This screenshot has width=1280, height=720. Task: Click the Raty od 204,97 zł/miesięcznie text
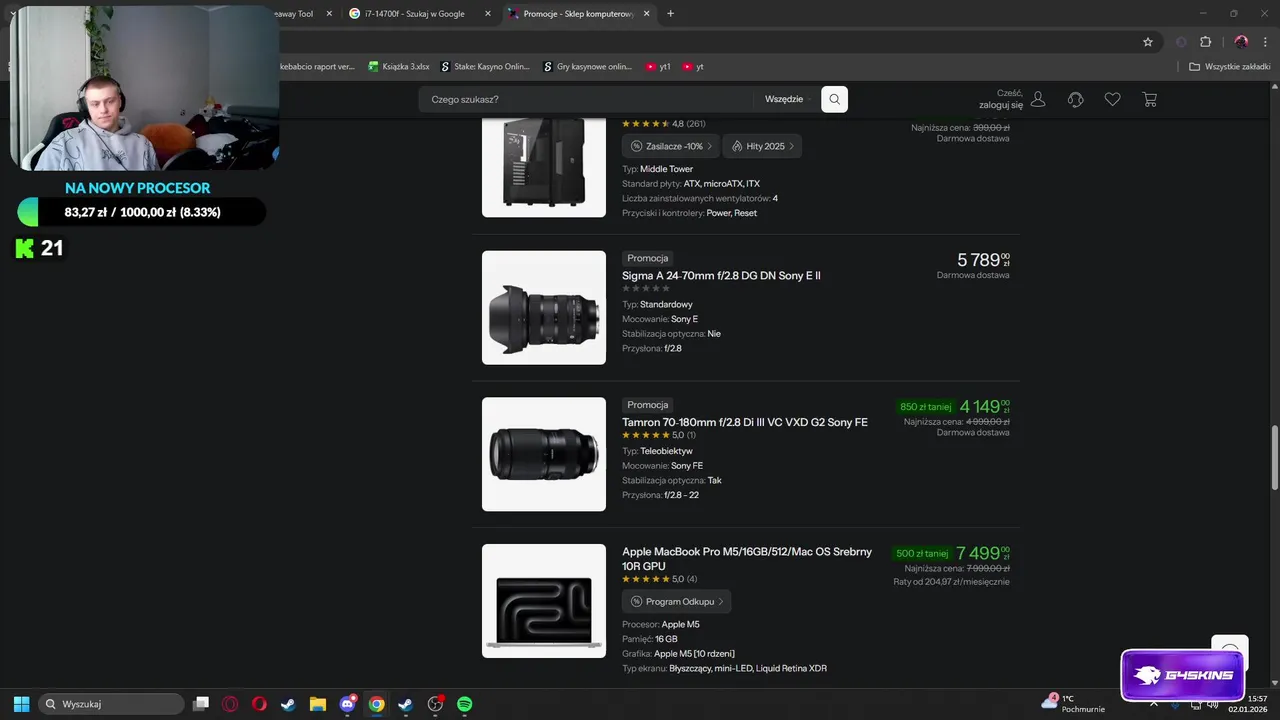pyautogui.click(x=951, y=582)
